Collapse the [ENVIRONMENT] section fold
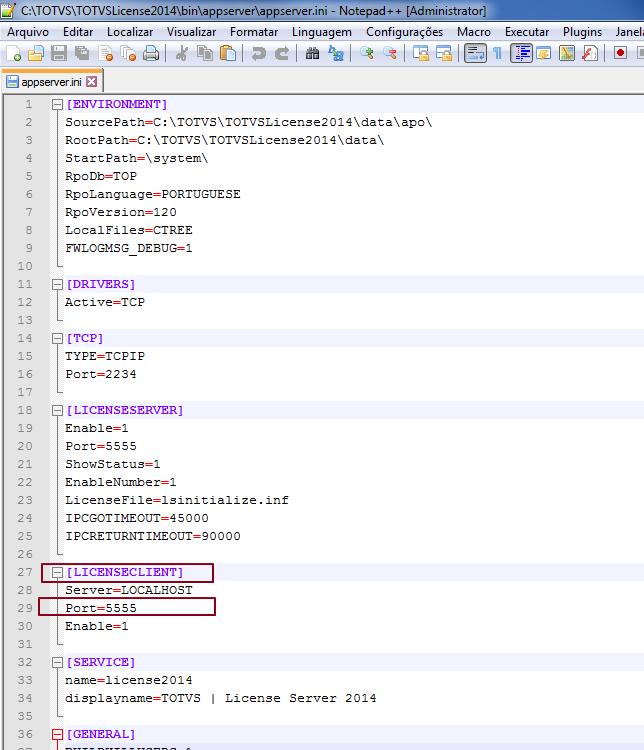 pyautogui.click(x=57, y=104)
